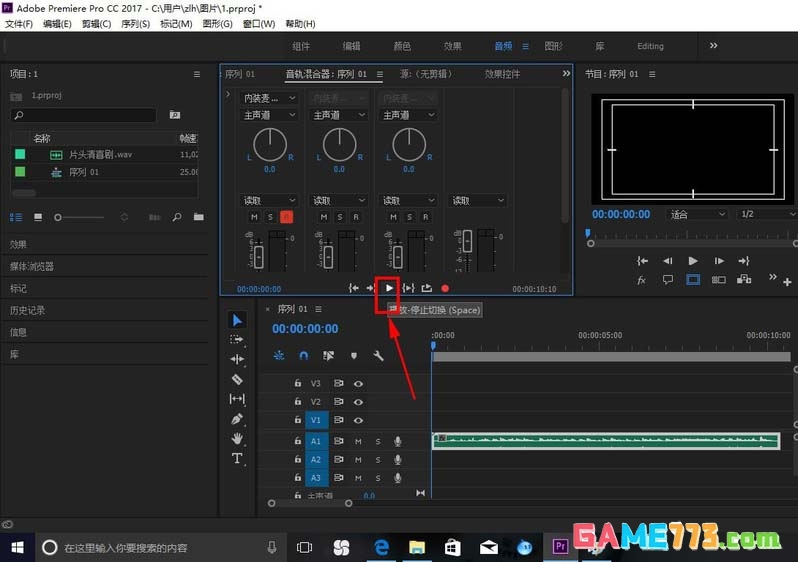Screen dimensions: 798x562
Task: Click the nest sequence insert icon
Action: pos(279,355)
